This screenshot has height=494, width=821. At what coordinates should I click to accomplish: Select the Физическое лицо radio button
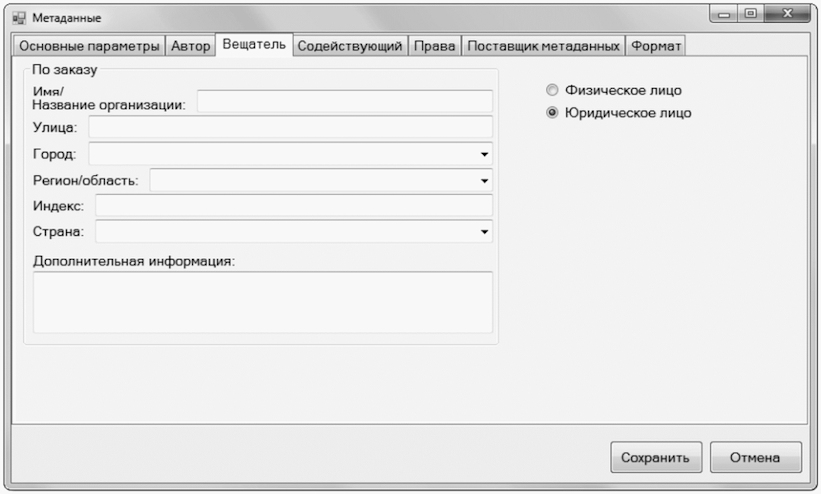pos(552,90)
